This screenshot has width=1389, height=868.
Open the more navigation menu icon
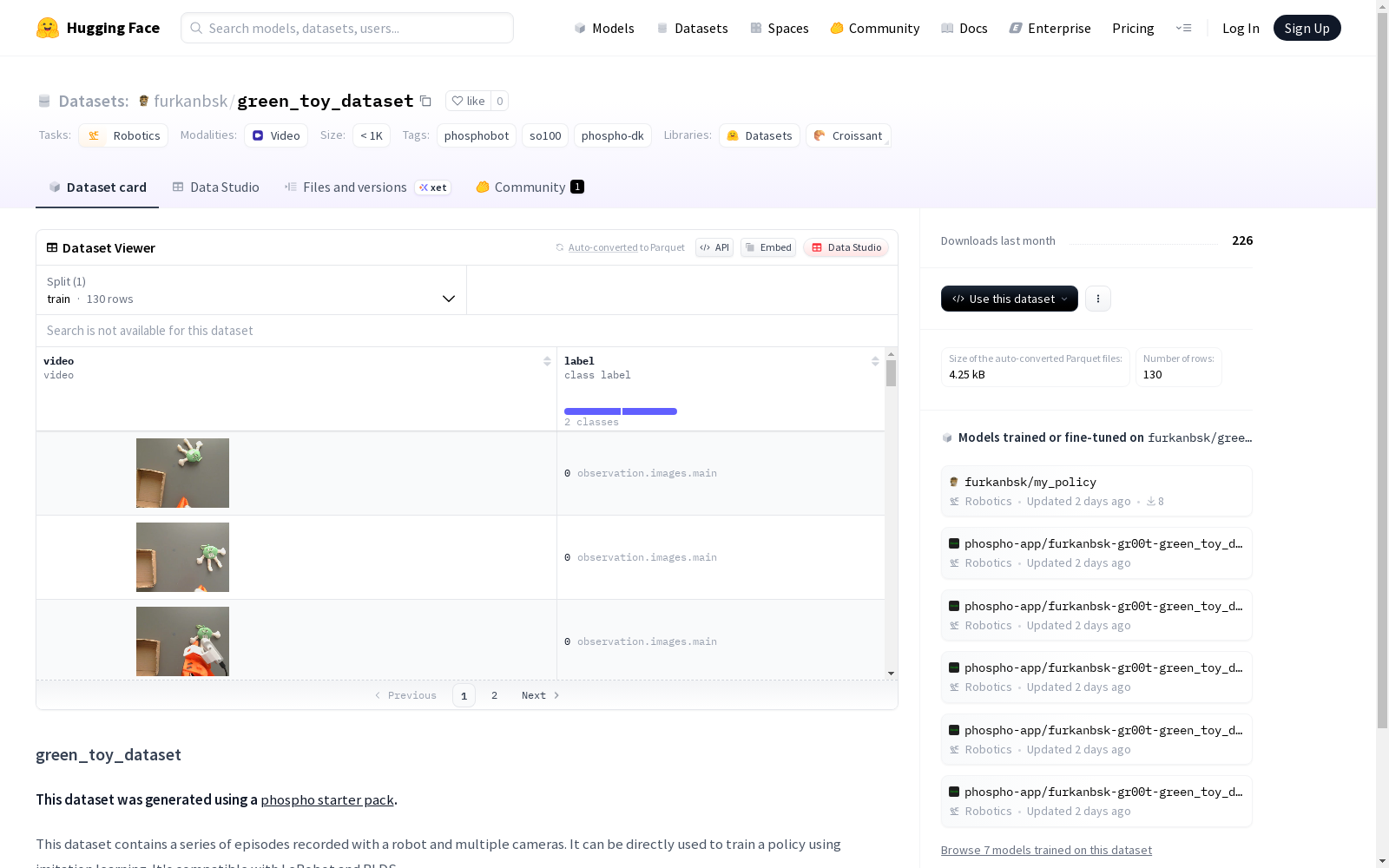pyautogui.click(x=1183, y=28)
